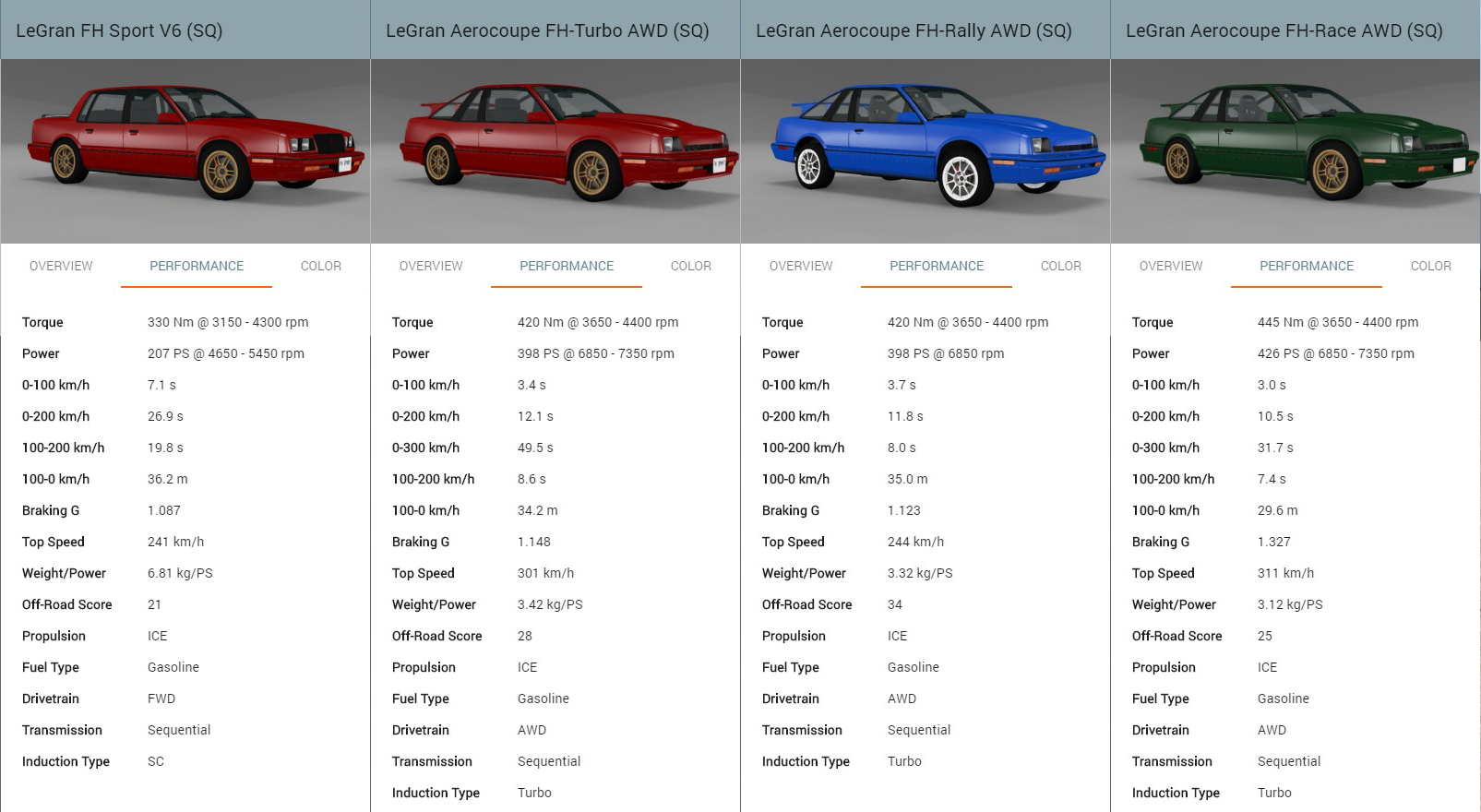The image size is (1481, 812).
Task: Click the '49.5 s' 0-300 km/h value
Action: pyautogui.click(x=535, y=448)
